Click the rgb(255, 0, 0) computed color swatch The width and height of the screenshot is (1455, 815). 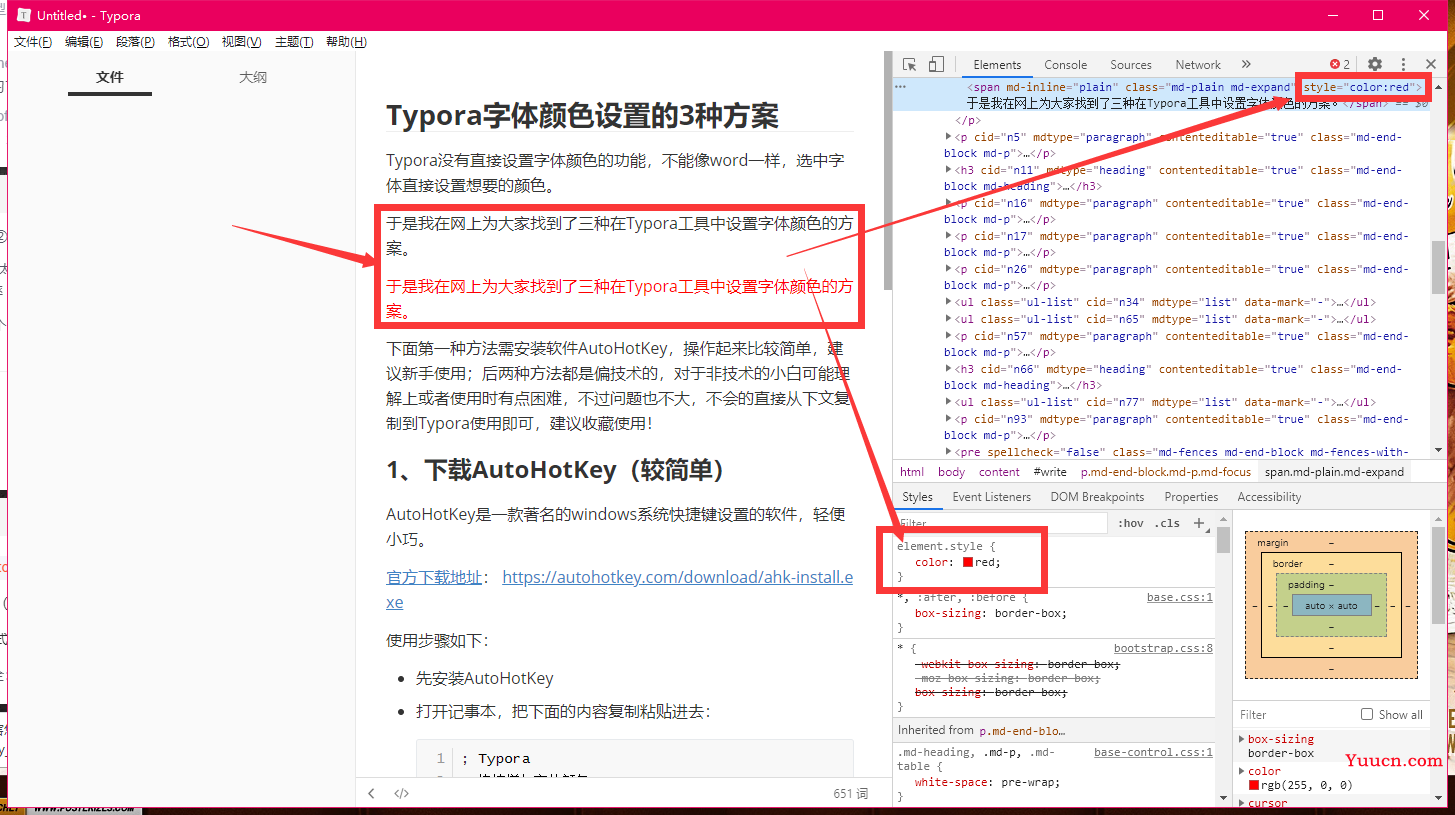click(x=1254, y=785)
